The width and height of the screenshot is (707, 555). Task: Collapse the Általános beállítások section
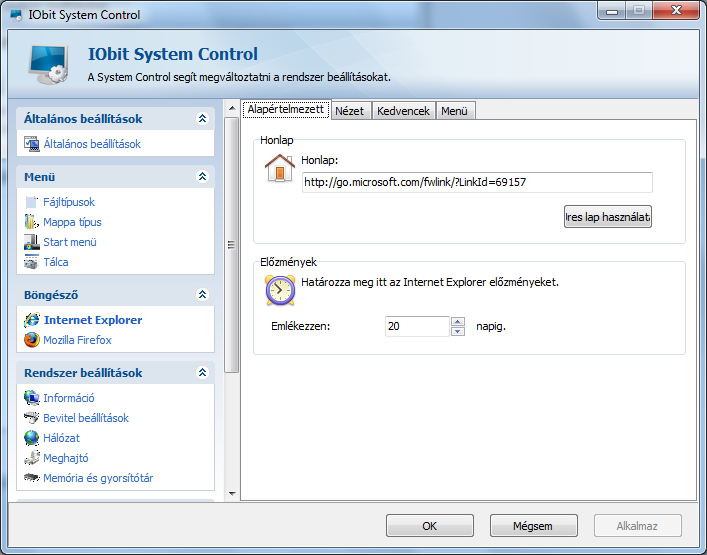(x=202, y=119)
